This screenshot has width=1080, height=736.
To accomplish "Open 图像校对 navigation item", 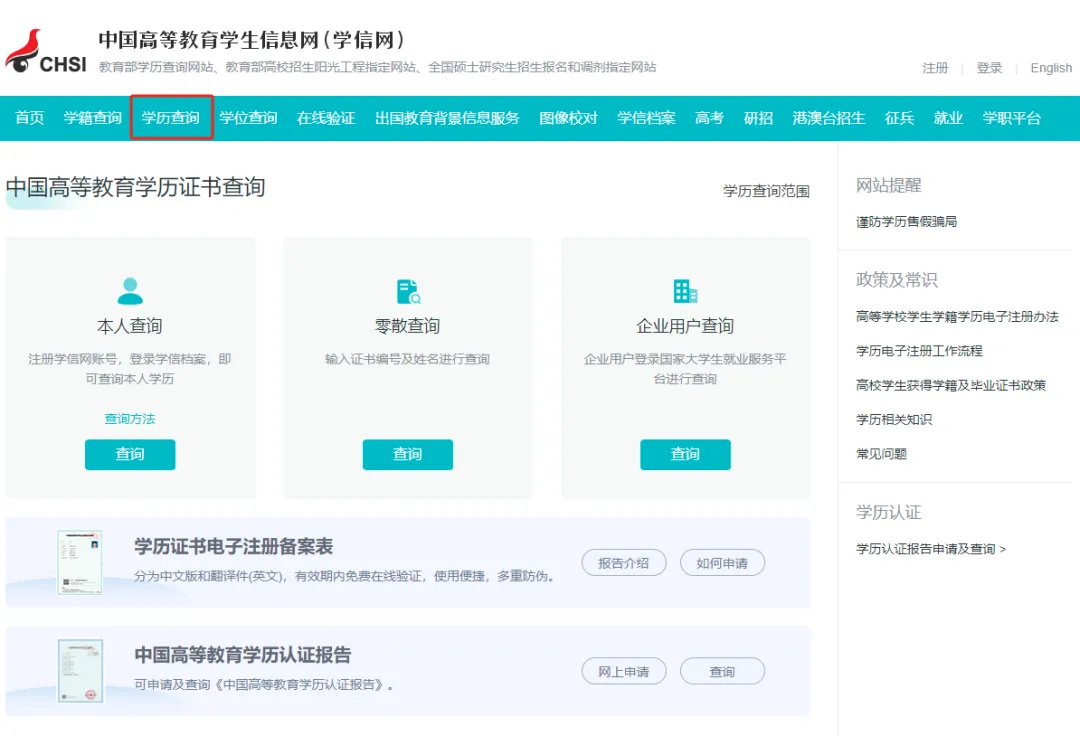I will pyautogui.click(x=568, y=118).
